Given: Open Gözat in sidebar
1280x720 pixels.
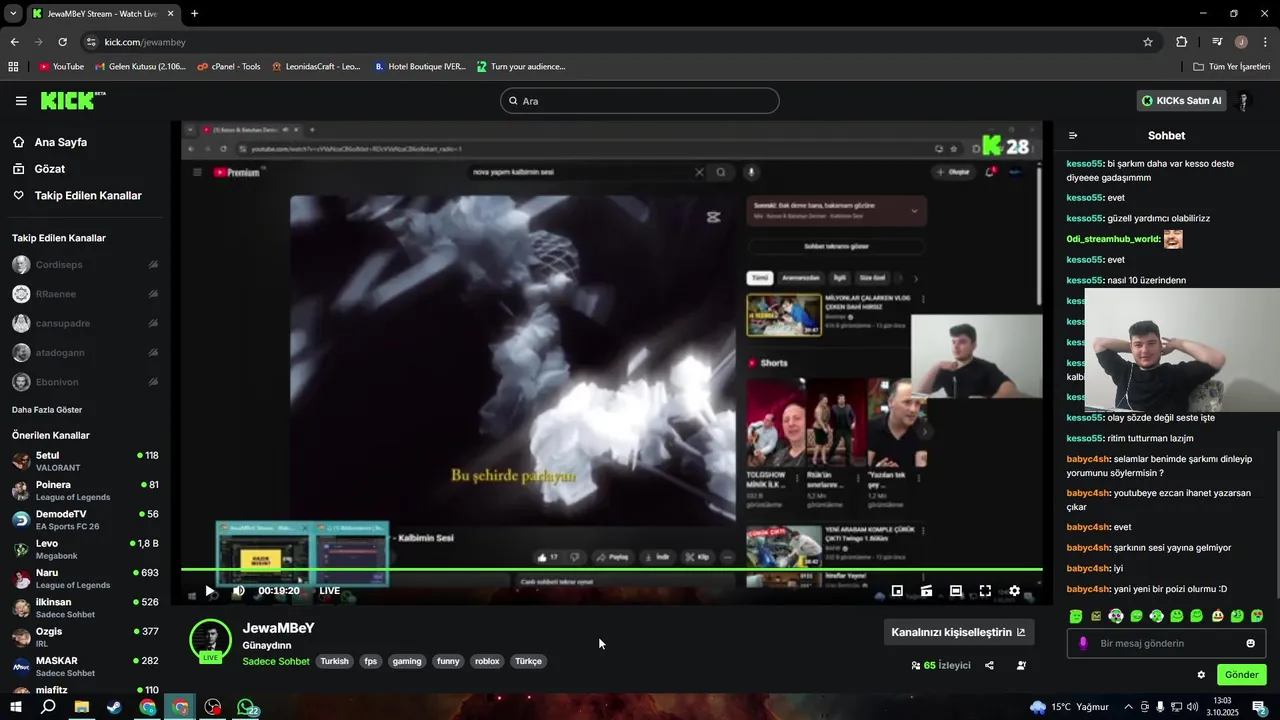Looking at the screenshot, I should 49,169.
